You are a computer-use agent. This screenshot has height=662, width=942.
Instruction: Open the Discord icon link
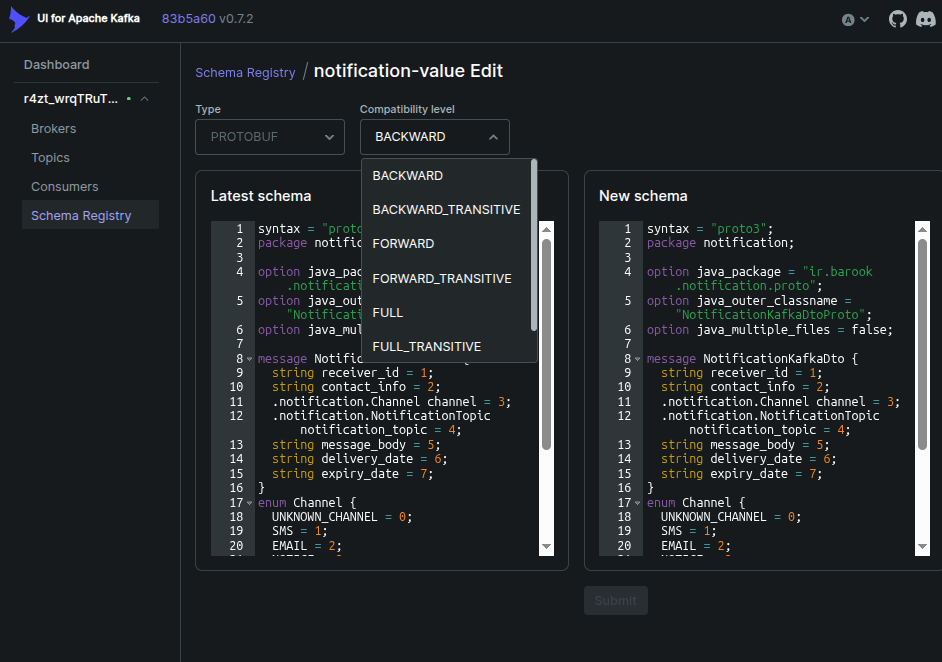(926, 19)
